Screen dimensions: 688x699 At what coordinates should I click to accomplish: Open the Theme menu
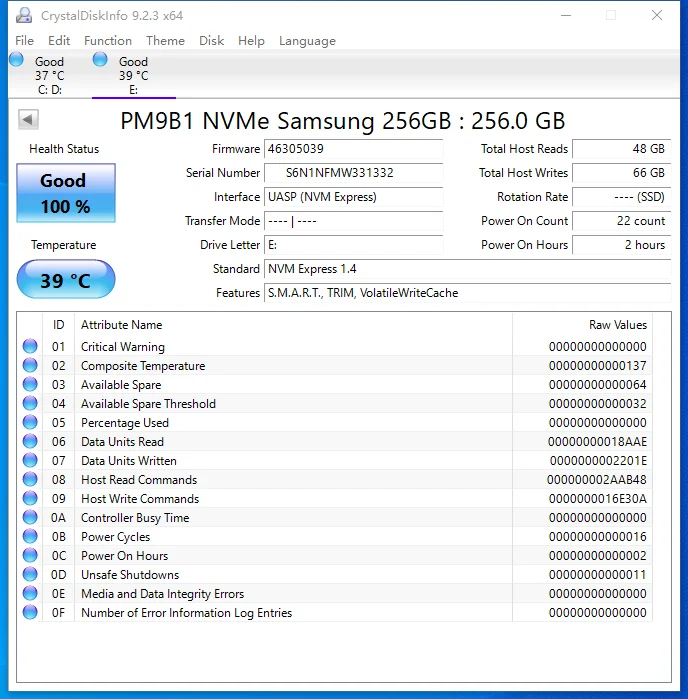tap(165, 41)
